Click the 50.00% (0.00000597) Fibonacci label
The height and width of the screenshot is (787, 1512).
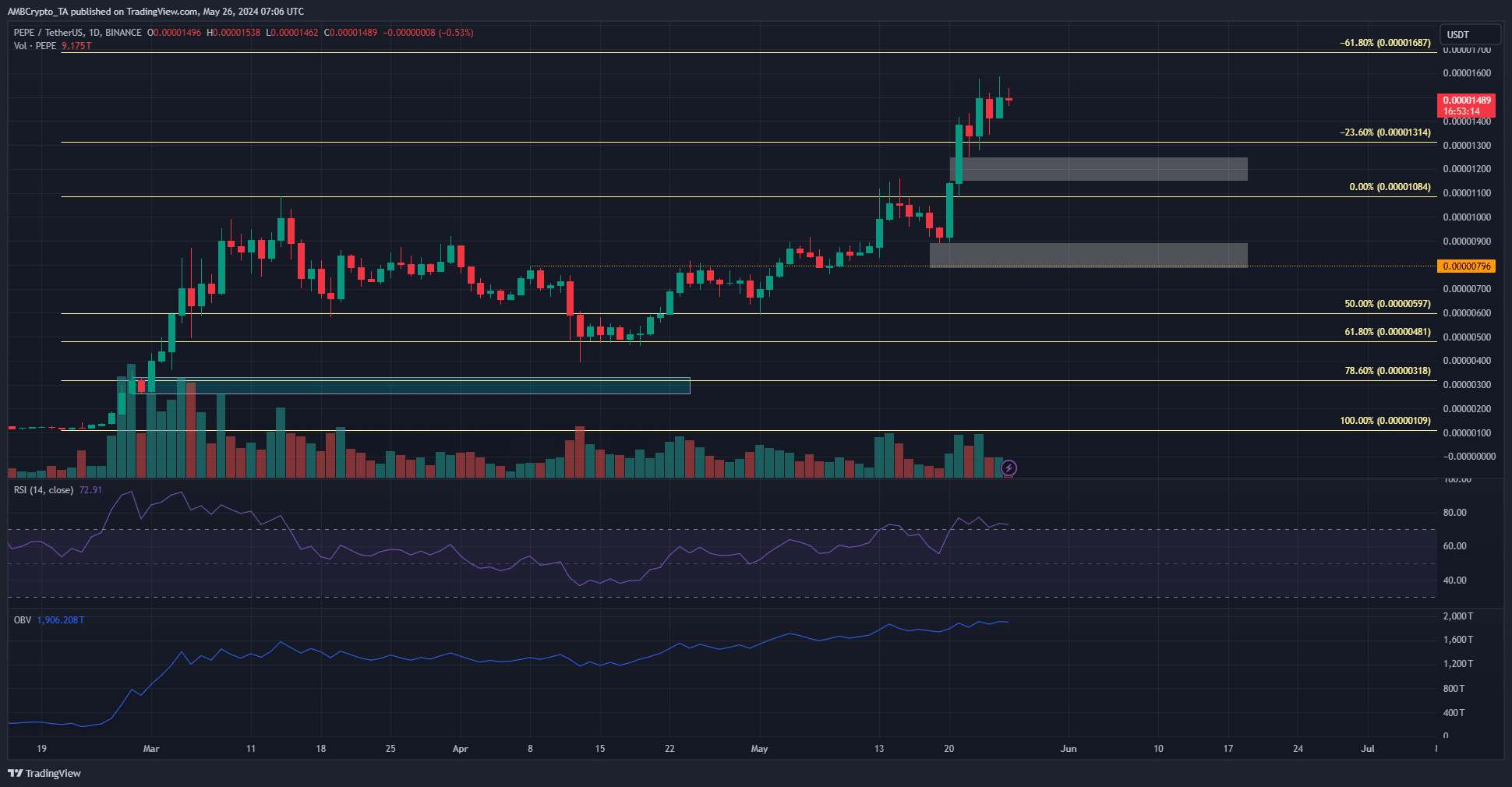[x=1387, y=304]
